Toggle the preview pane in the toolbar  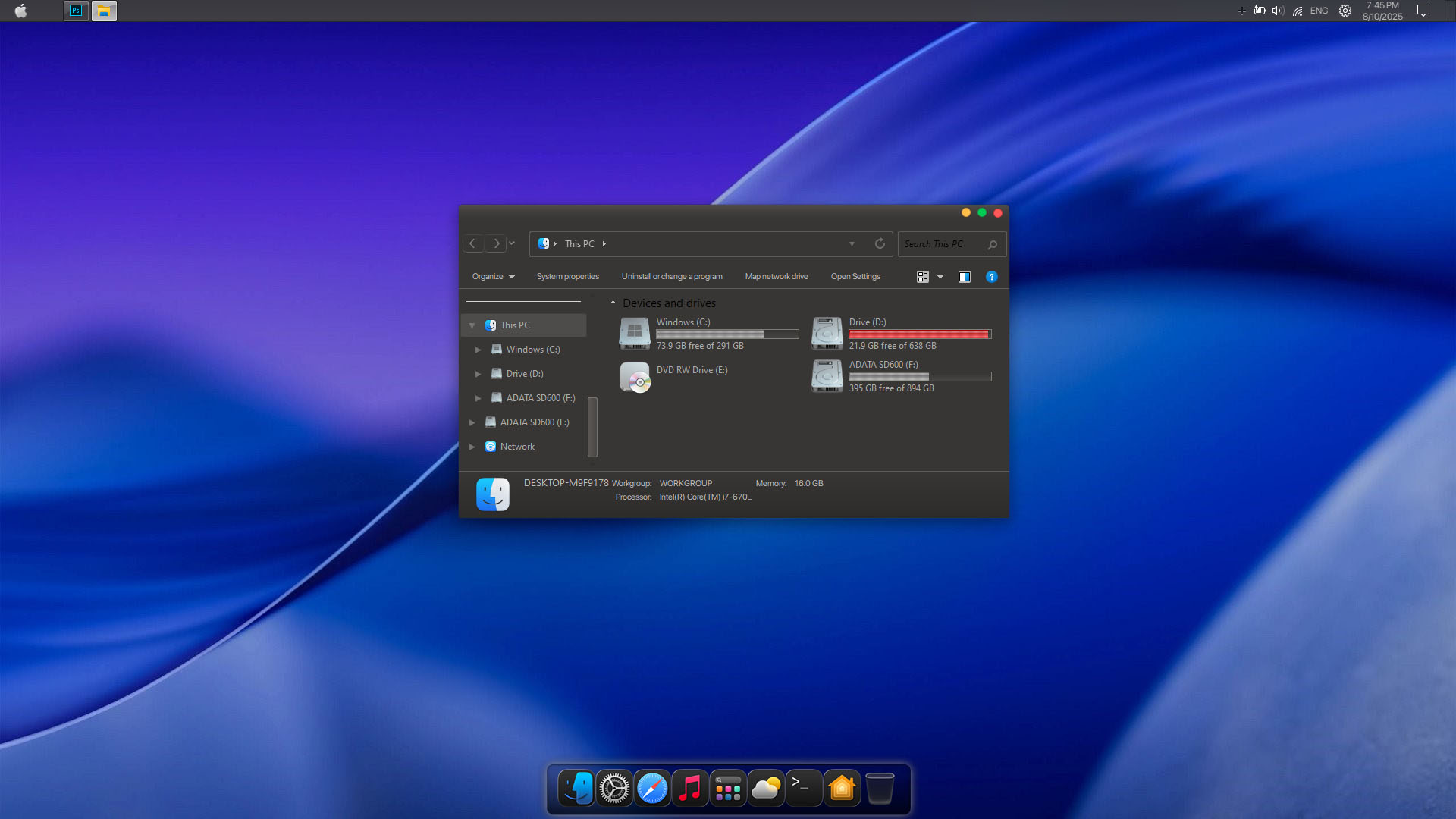(965, 276)
